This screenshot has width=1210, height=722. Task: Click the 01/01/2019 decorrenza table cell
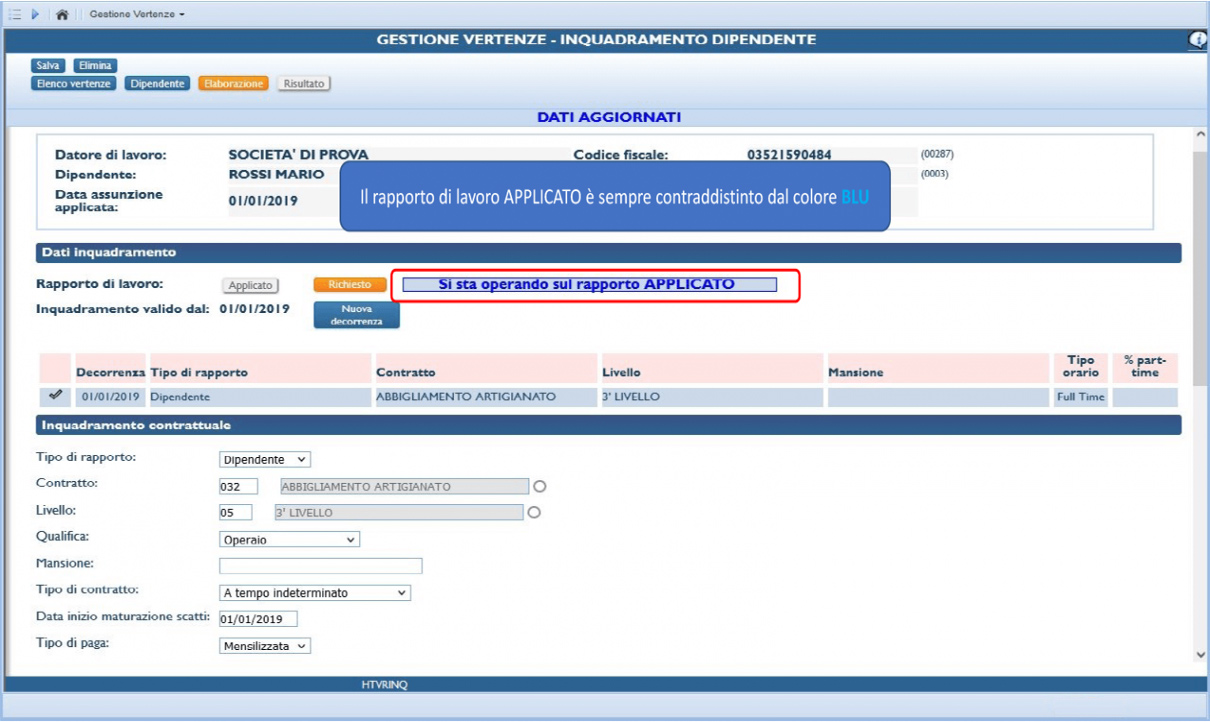pyautogui.click(x=110, y=397)
